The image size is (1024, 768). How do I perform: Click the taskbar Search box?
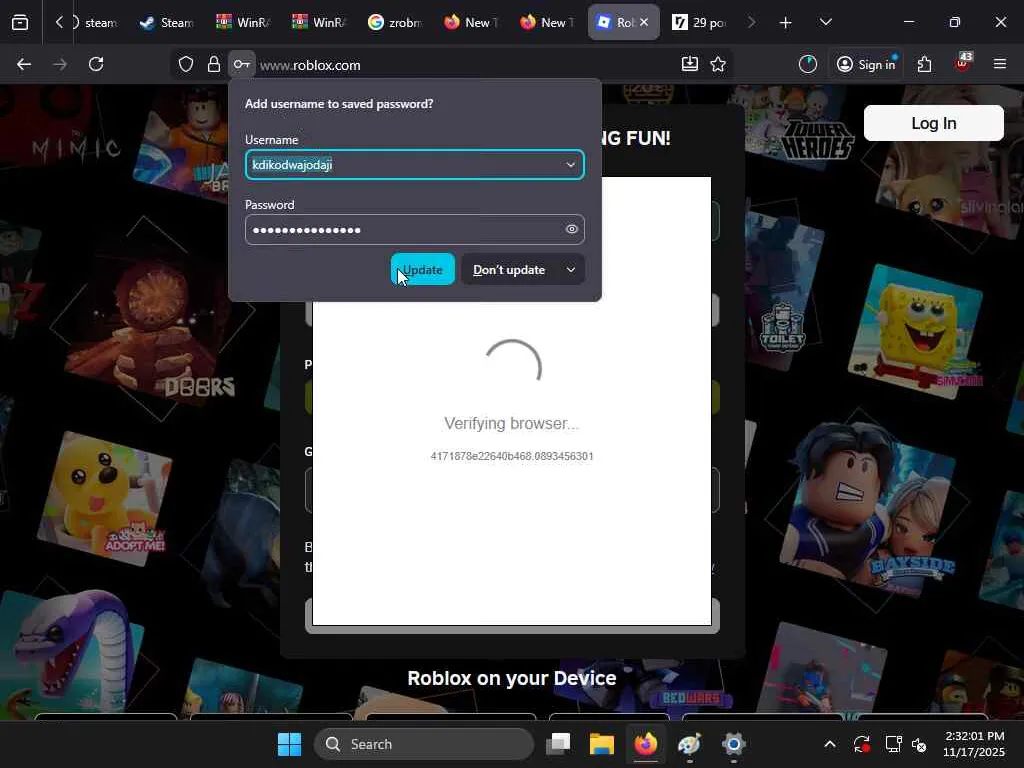(424, 744)
